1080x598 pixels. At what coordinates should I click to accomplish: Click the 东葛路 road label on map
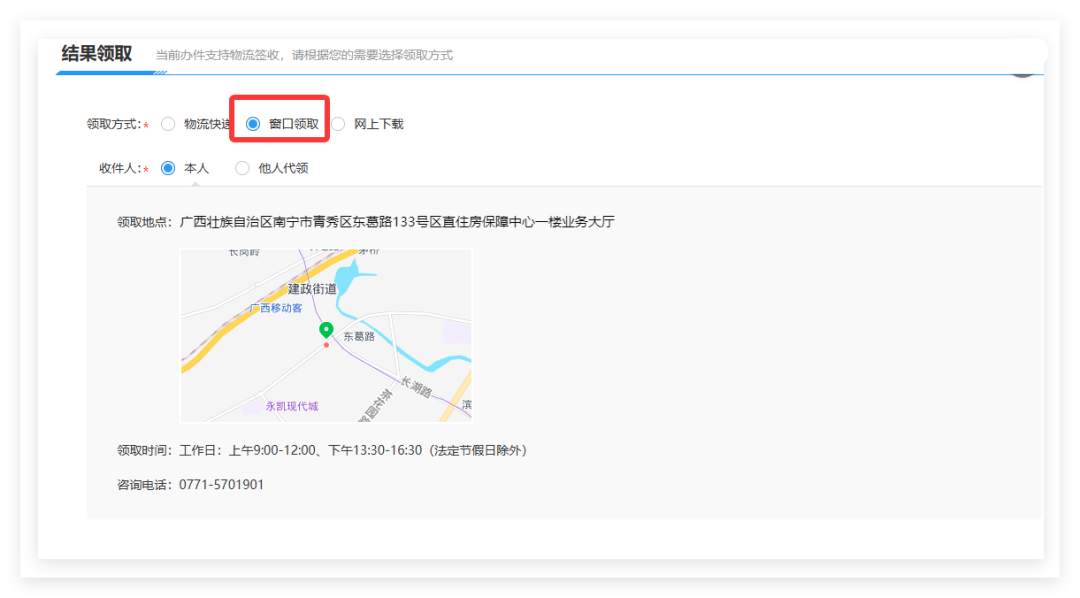coord(359,337)
